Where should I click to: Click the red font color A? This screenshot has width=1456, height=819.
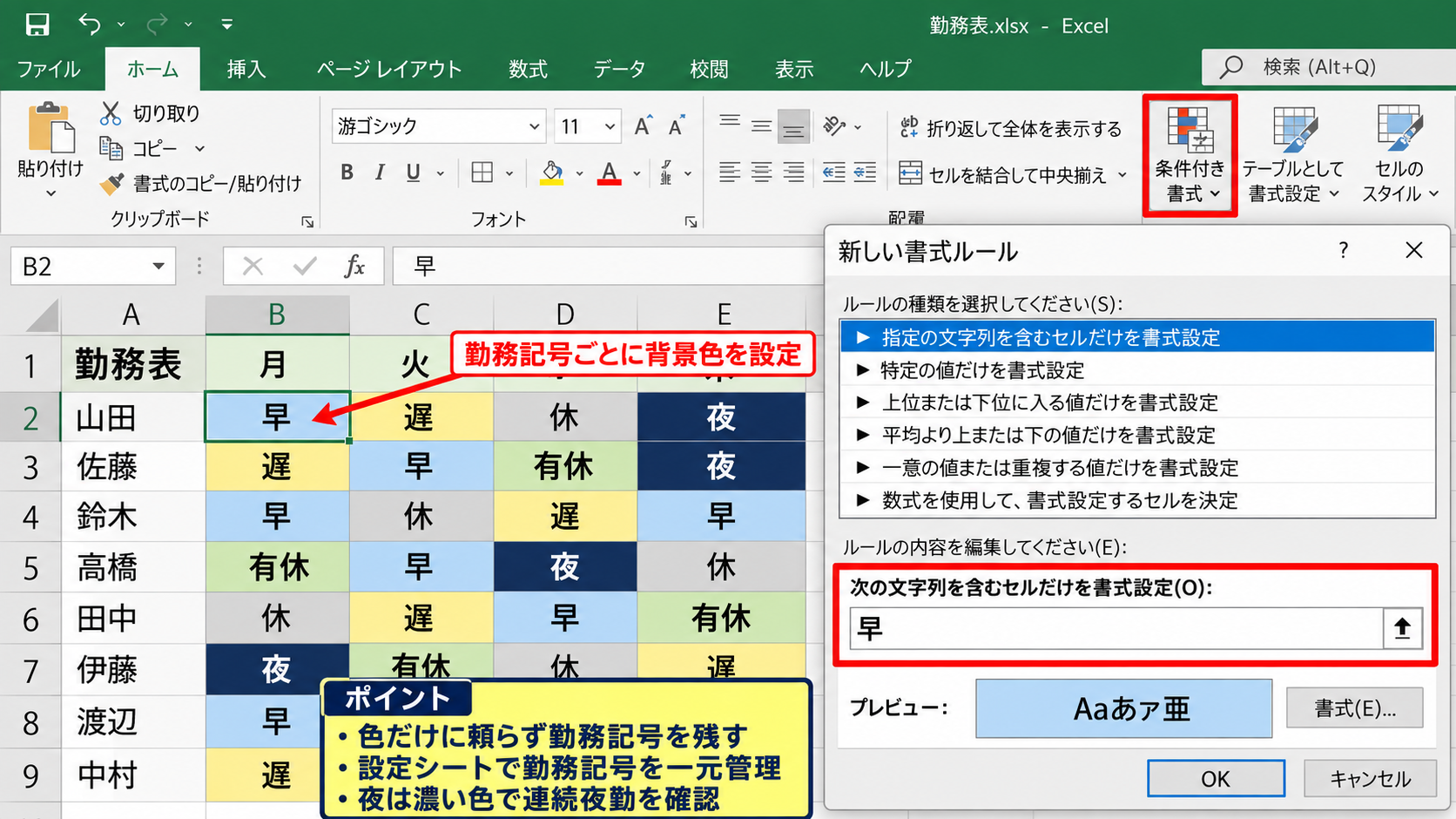[x=610, y=173]
